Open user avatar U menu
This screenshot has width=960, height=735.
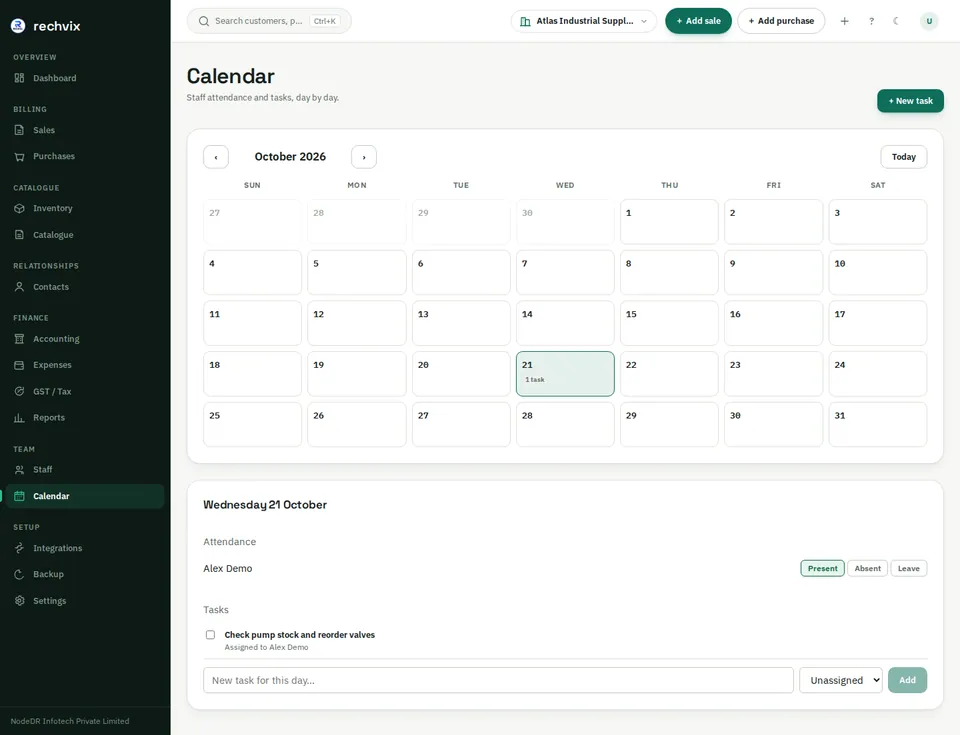929,21
